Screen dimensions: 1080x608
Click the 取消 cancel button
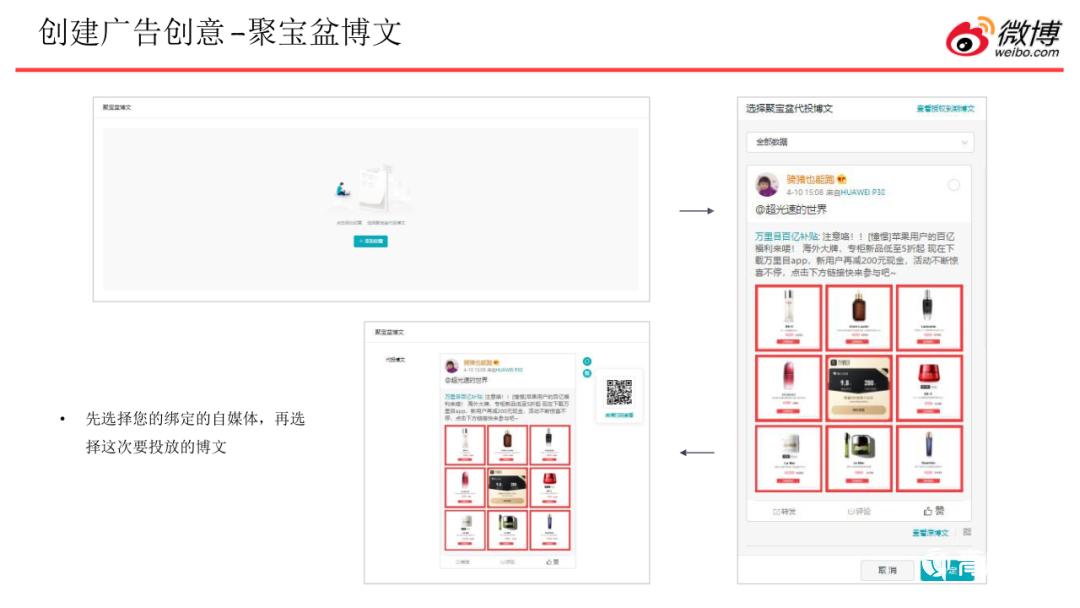[x=887, y=570]
